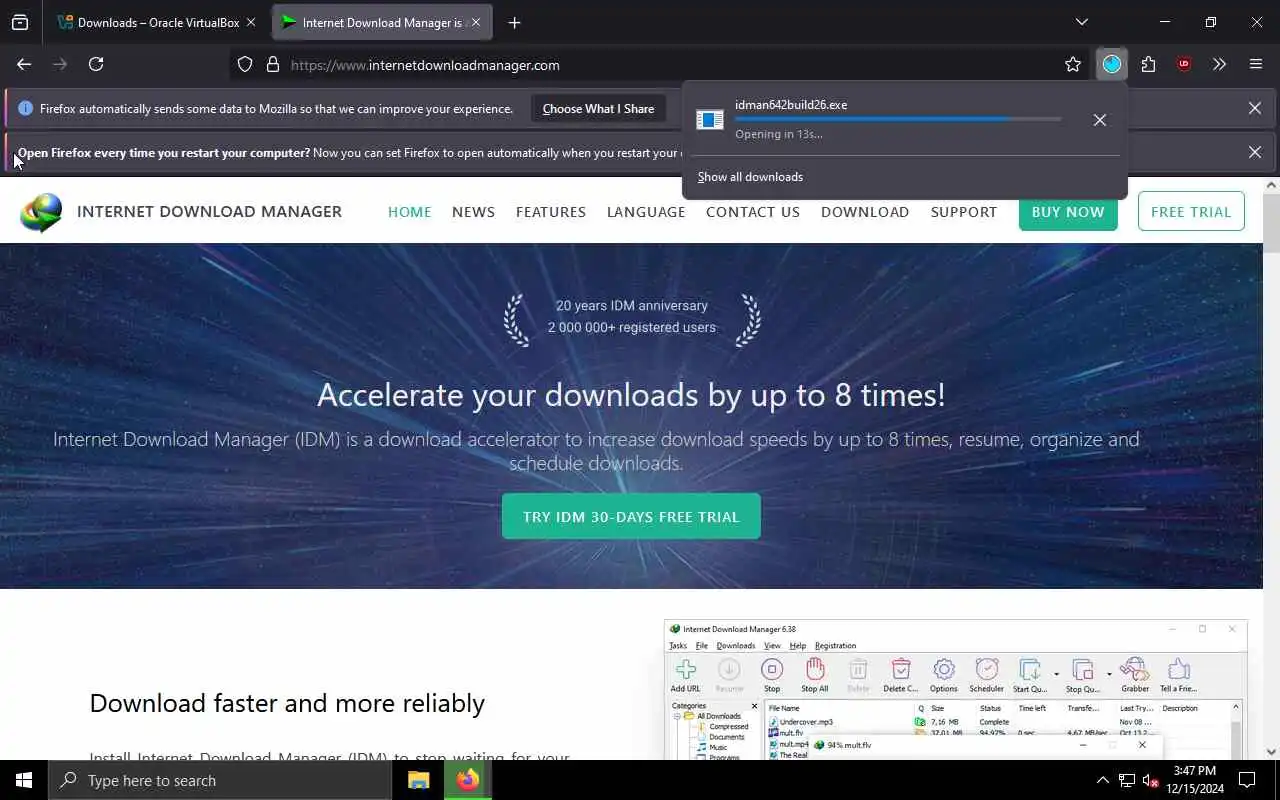
Task: Bookmark this page with star icon
Action: (1073, 65)
